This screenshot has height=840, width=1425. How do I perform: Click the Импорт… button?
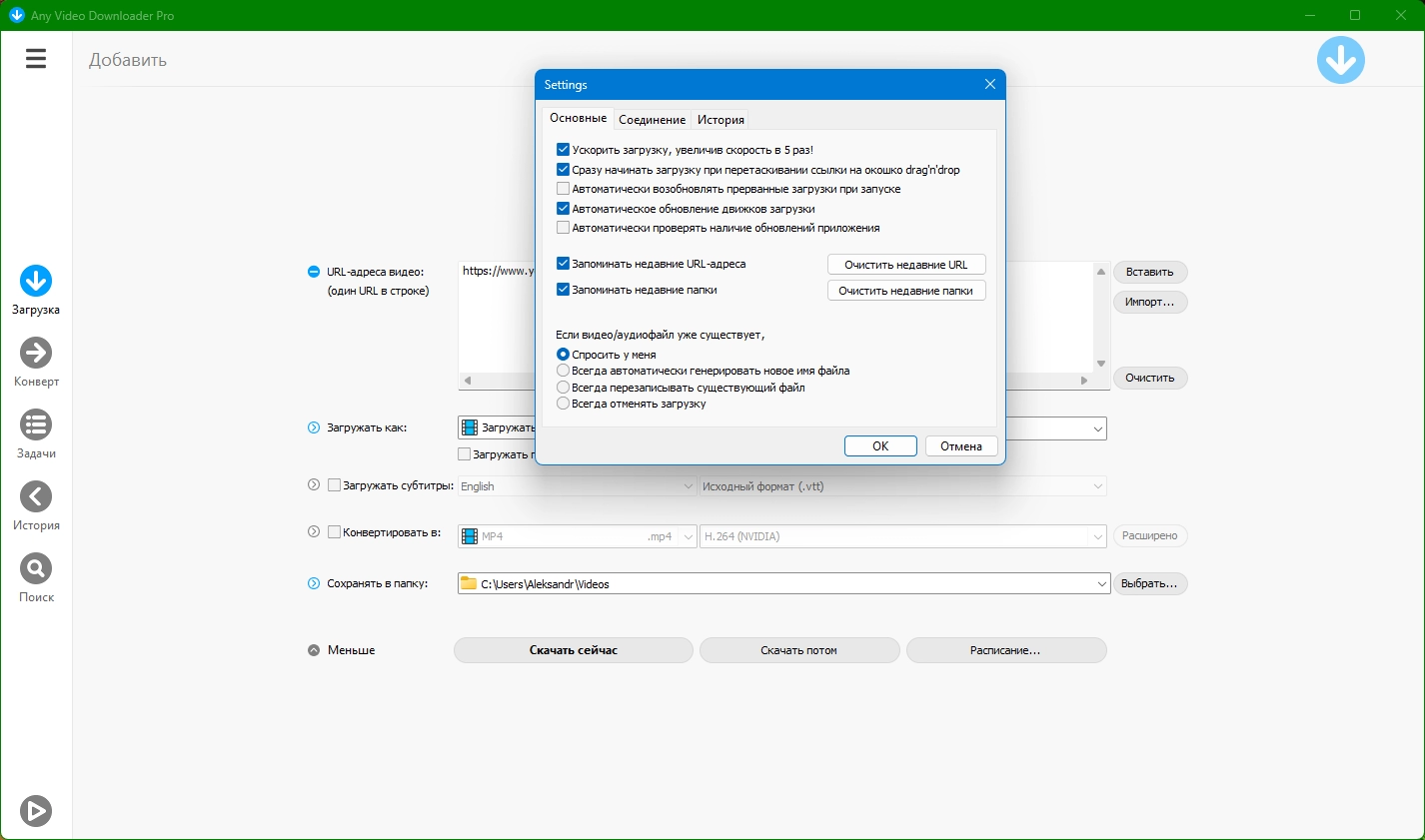1150,302
